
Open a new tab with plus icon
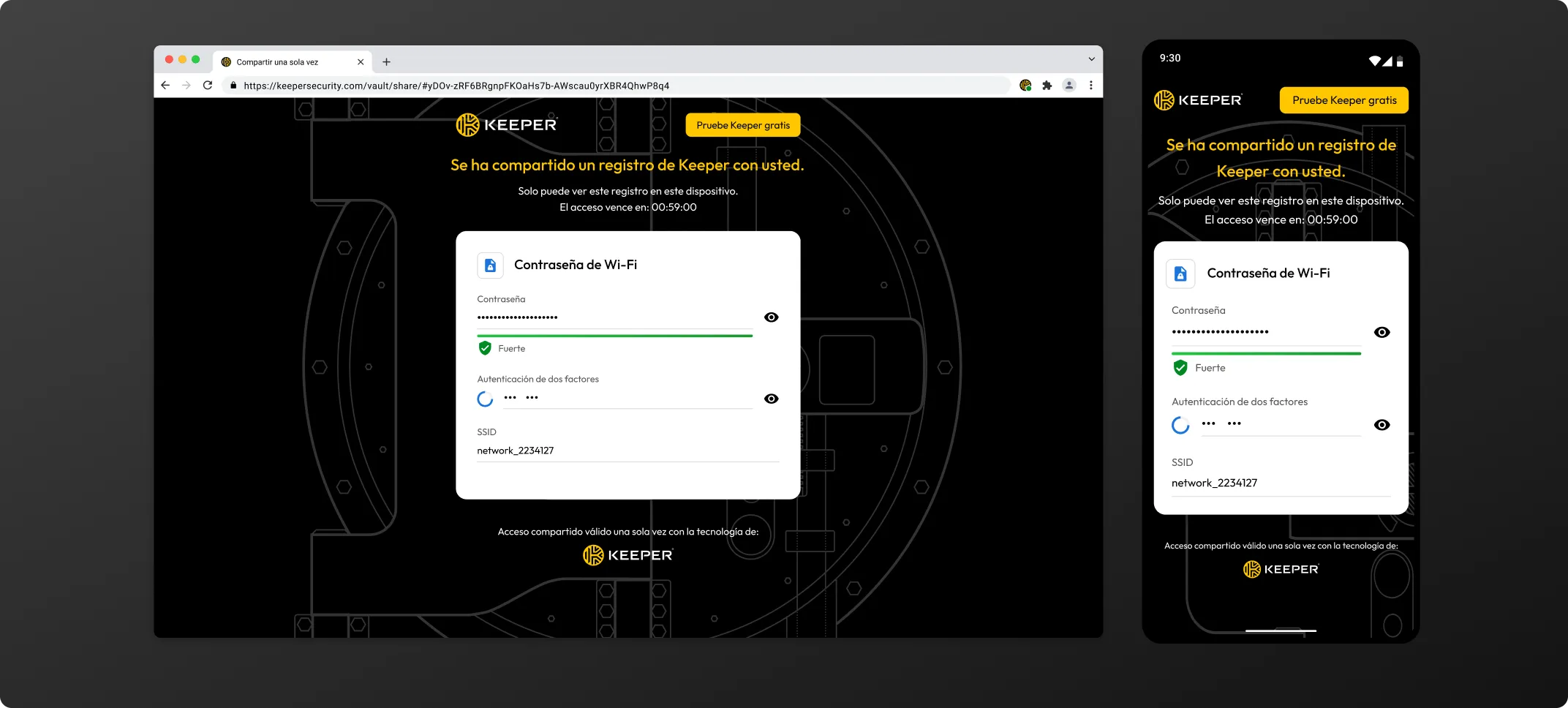[x=386, y=62]
